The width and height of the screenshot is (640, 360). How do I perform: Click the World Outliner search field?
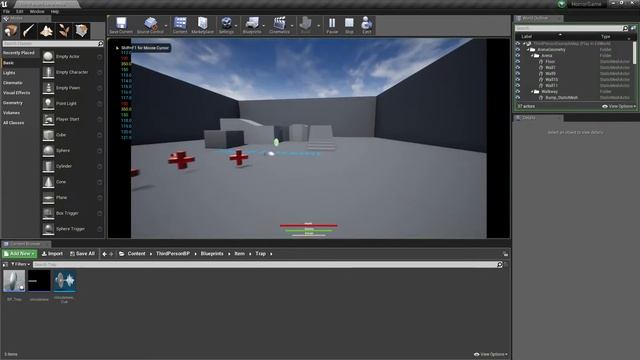[x=568, y=28]
